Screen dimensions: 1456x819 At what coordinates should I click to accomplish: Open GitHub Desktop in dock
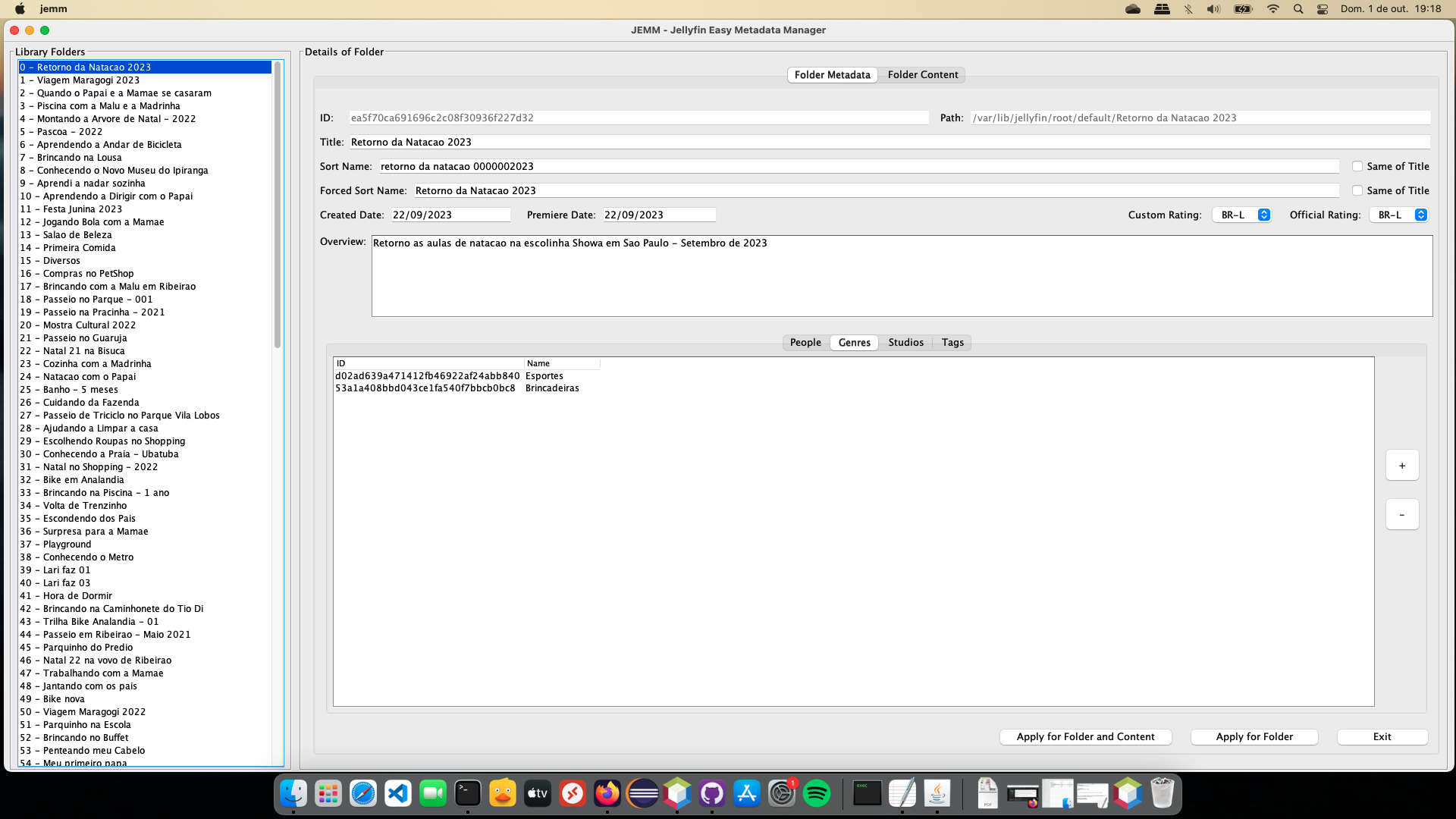712,794
